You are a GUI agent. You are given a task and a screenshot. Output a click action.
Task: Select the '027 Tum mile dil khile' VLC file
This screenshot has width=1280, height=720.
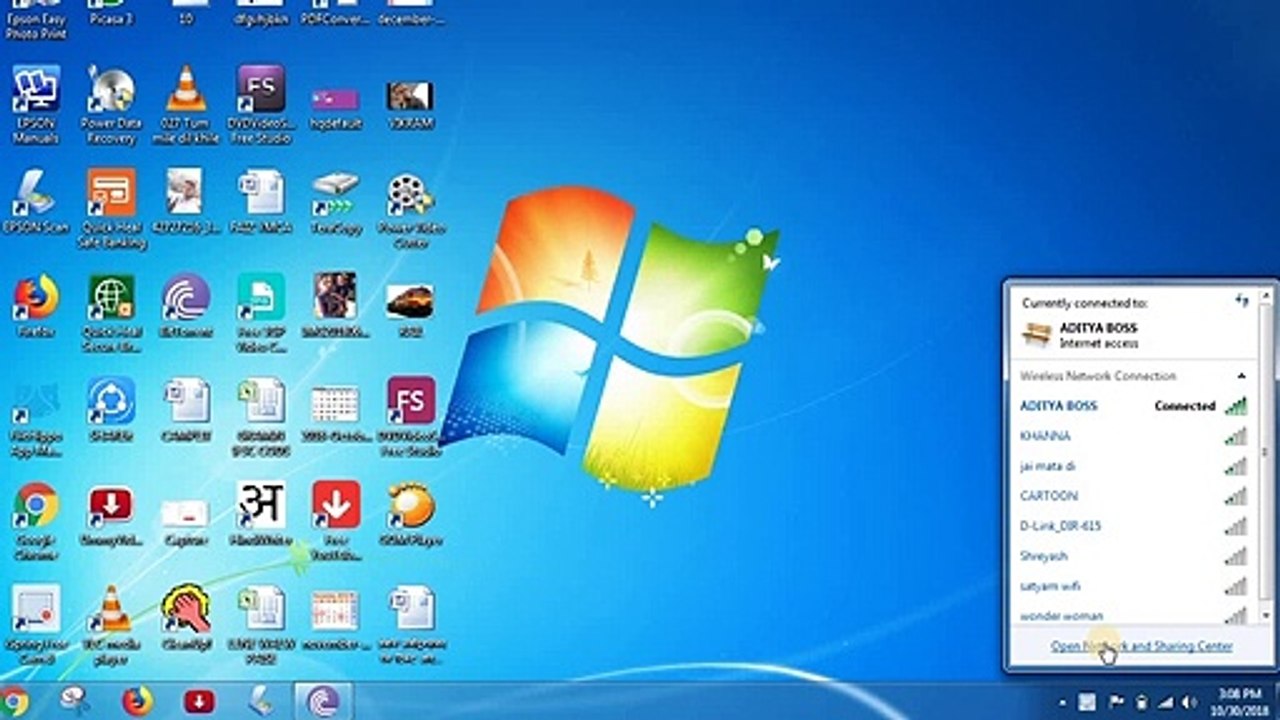point(186,104)
